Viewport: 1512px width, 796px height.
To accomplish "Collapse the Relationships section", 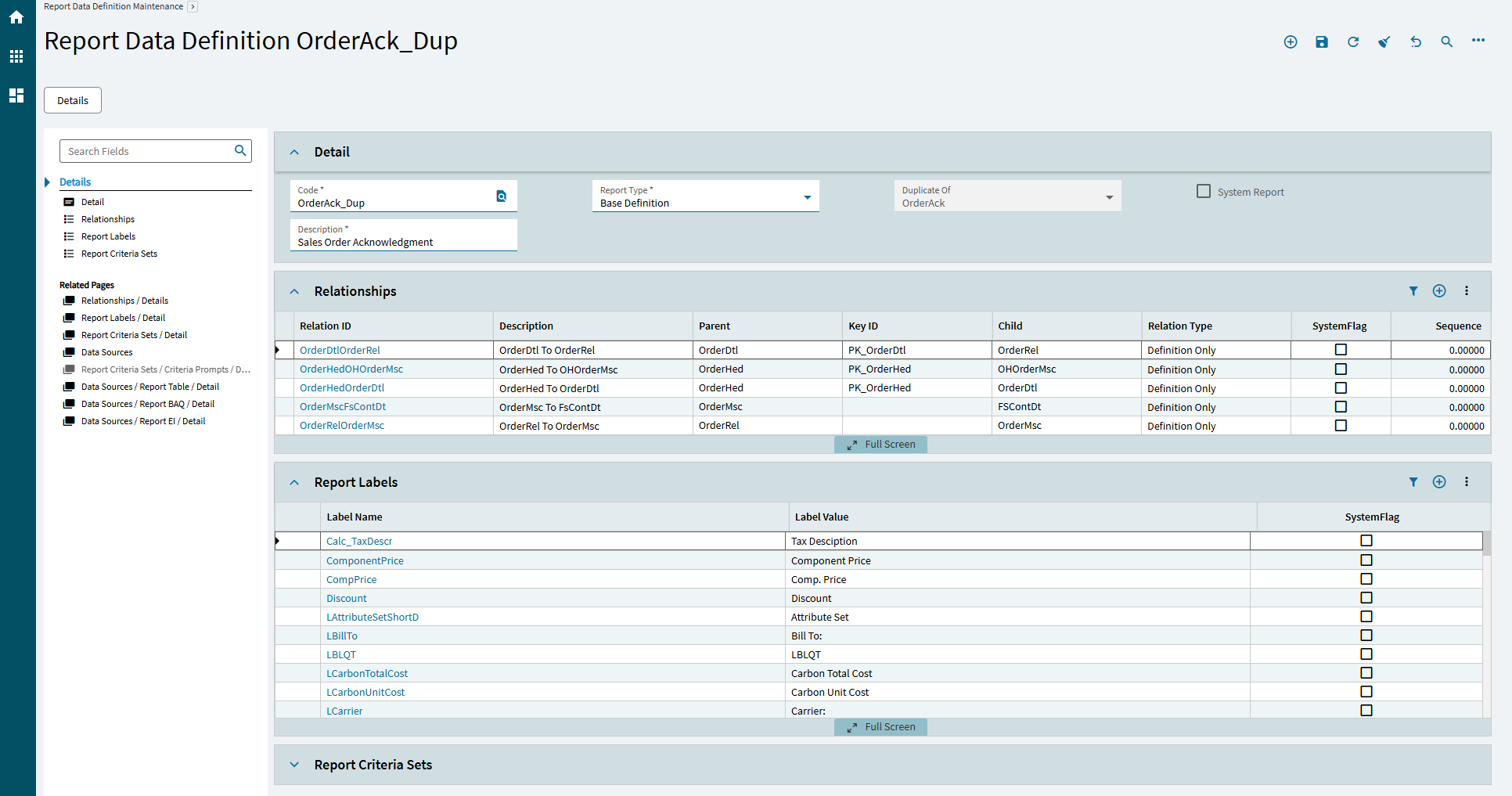I will [294, 291].
